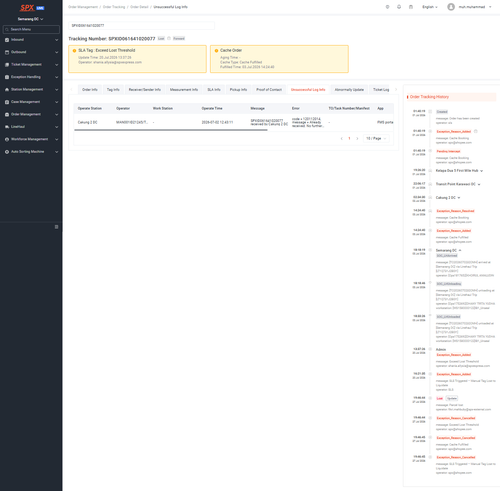
Task: Click the Linehaul truck icon
Action: click(7, 127)
